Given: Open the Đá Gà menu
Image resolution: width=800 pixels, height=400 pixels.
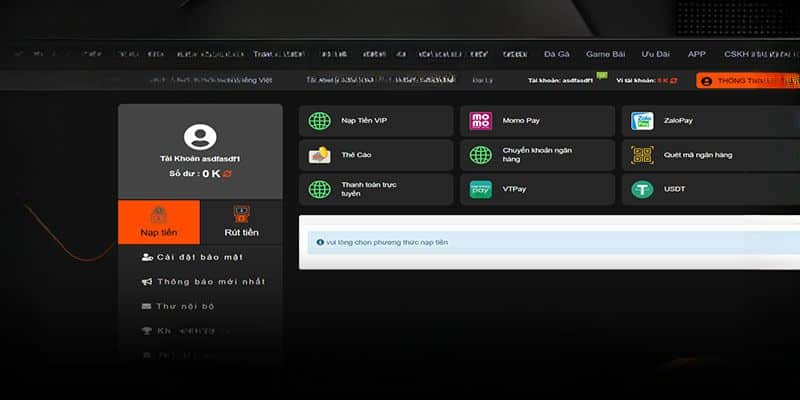Looking at the screenshot, I should point(557,54).
